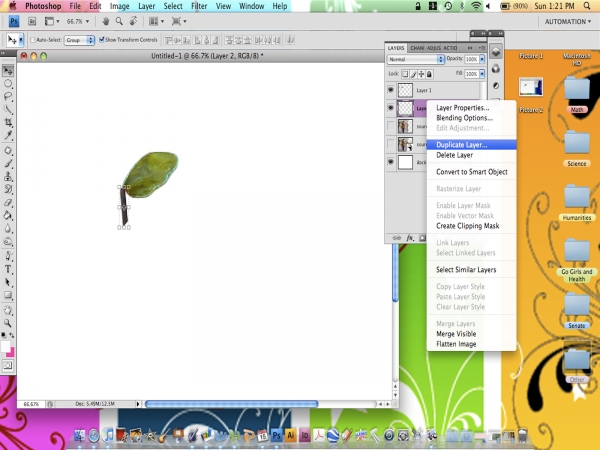Select the Magic Wand tool
The height and width of the screenshot is (450, 600).
point(8,109)
